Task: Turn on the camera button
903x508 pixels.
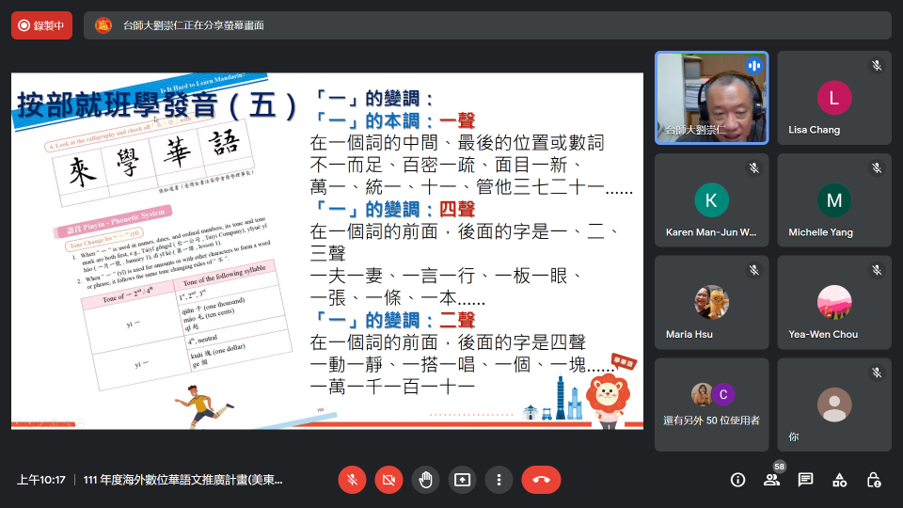Action: pos(389,480)
